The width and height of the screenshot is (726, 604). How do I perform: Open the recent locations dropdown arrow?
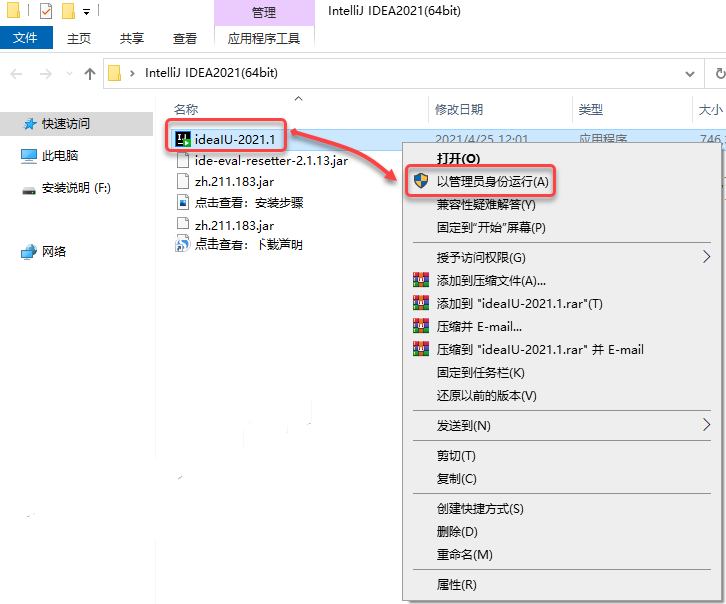(69, 73)
